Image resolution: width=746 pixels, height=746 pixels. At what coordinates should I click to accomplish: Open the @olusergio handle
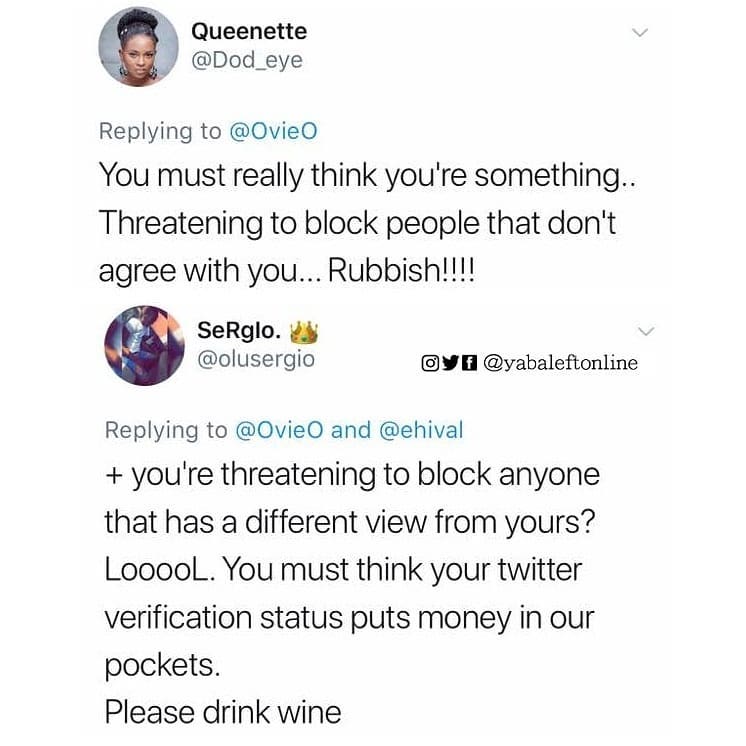pos(256,359)
